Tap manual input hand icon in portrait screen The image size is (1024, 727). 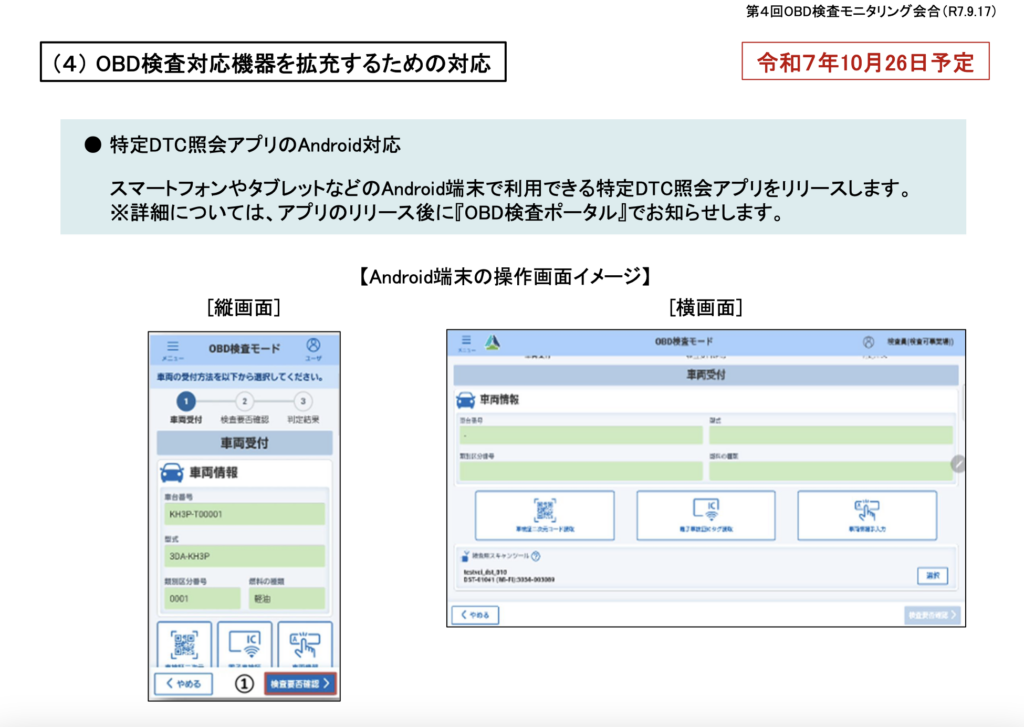pyautogui.click(x=304, y=643)
